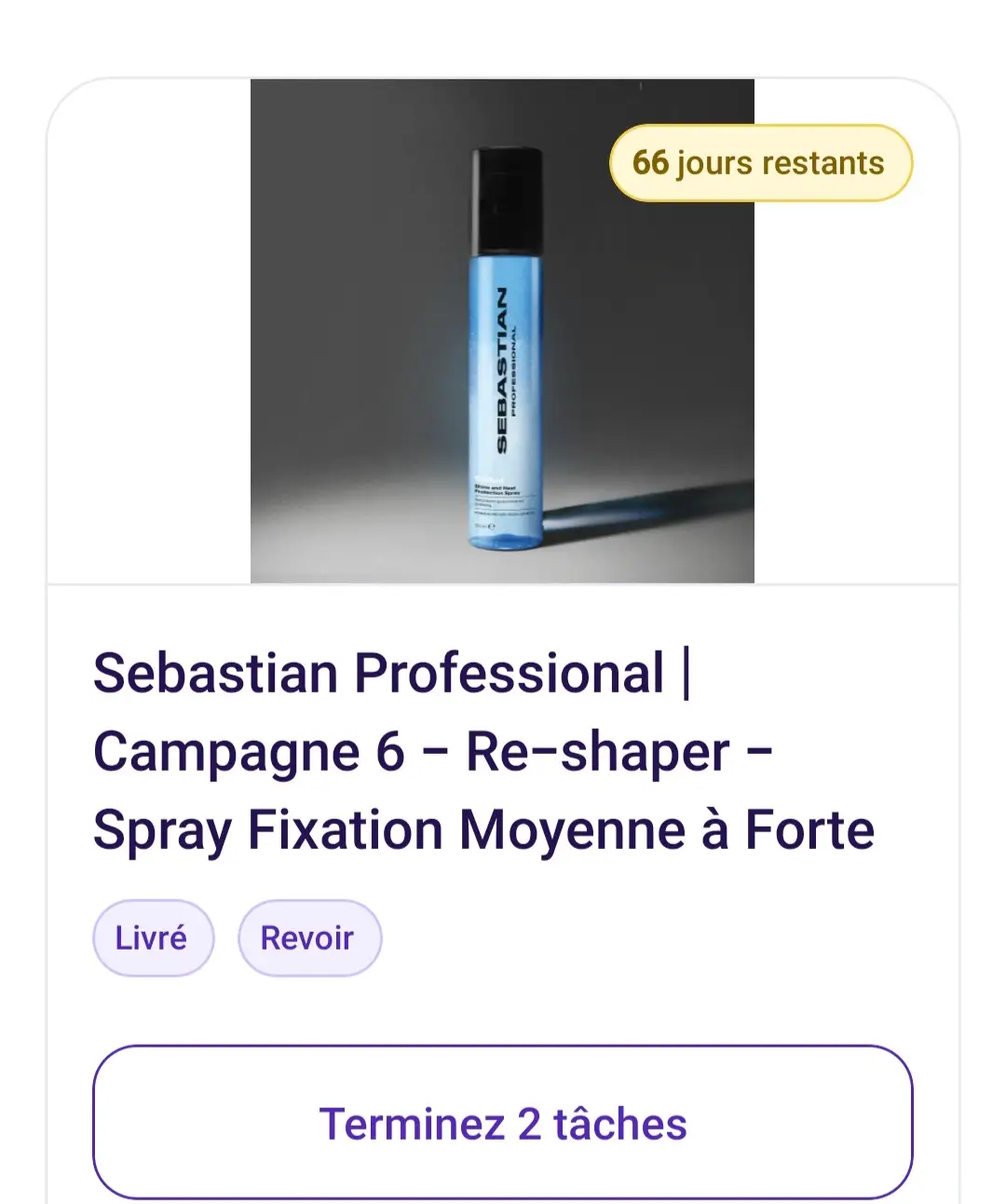Click the 'Spray Fixation Moyenne à Forte' text

(483, 828)
